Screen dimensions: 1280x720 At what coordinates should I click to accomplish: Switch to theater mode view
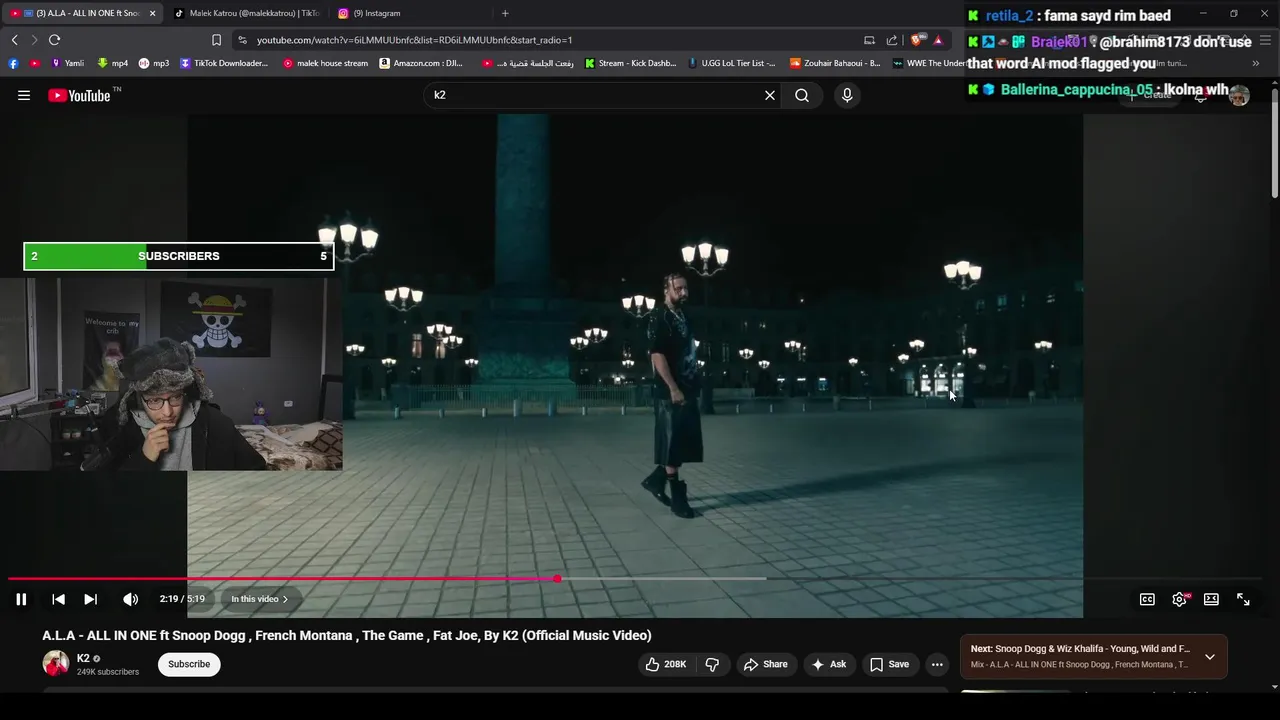pyautogui.click(x=1211, y=599)
